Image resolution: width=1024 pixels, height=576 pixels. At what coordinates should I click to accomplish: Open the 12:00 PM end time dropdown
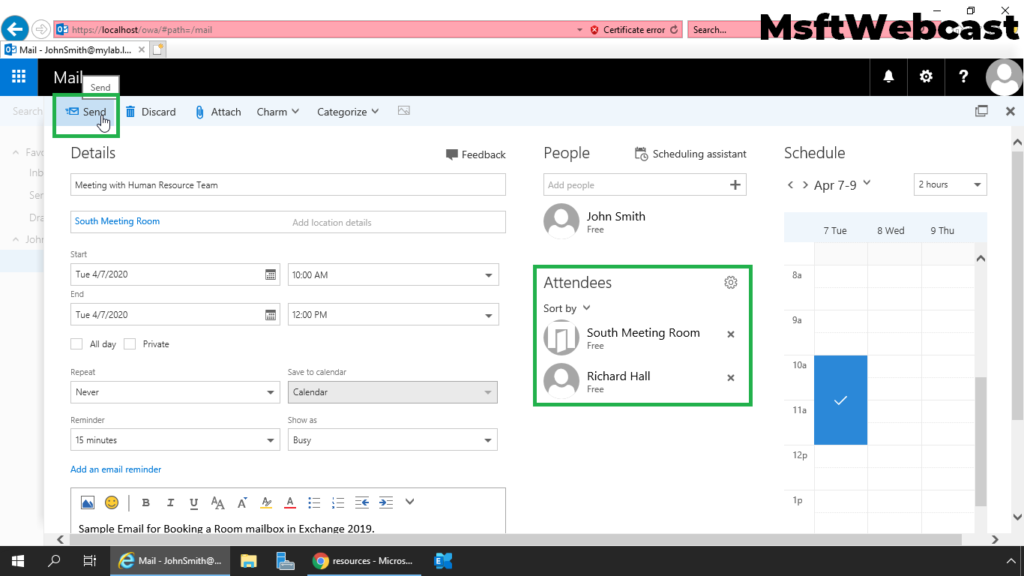[x=393, y=315]
